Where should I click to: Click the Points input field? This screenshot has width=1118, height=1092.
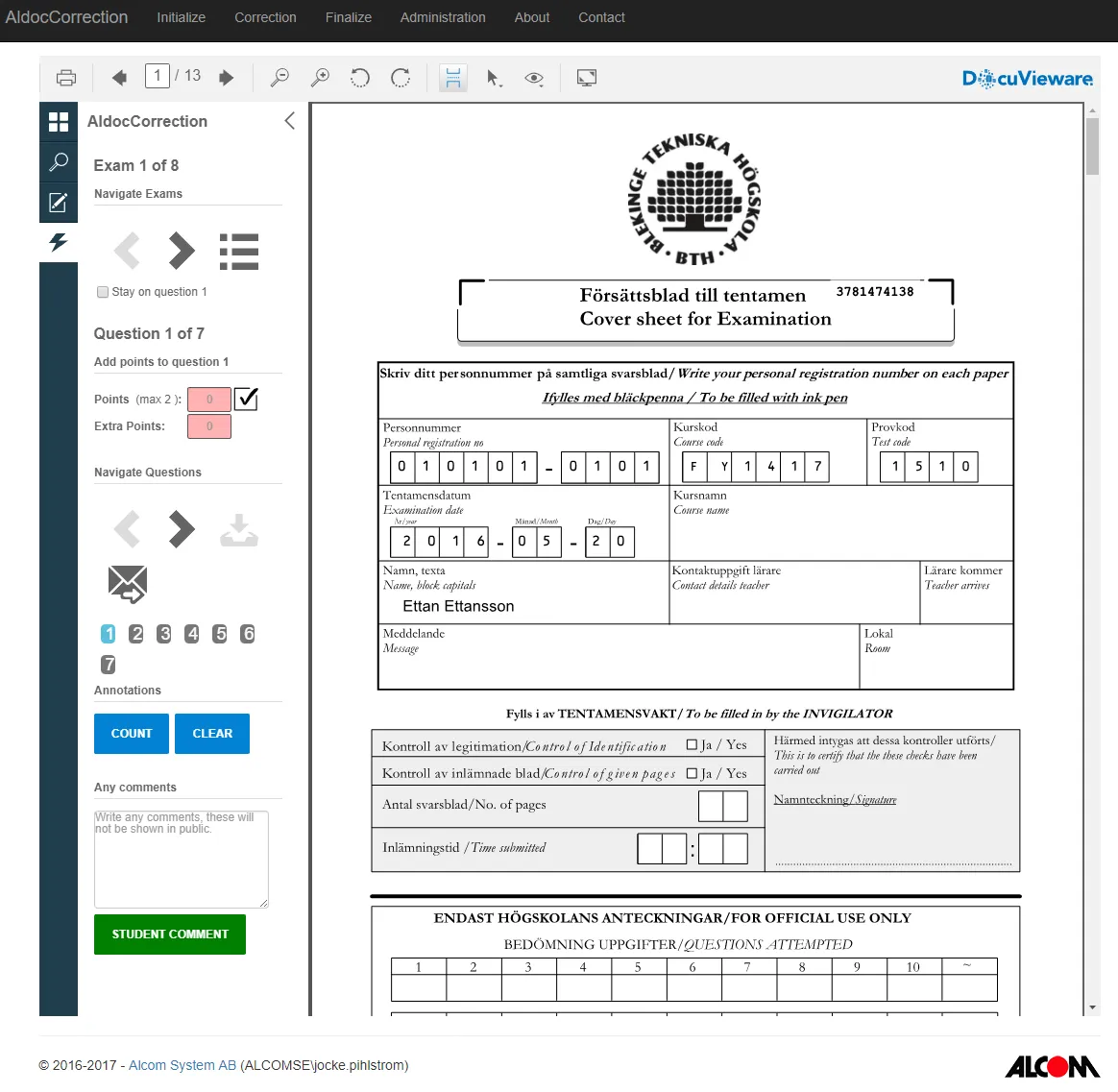click(209, 400)
